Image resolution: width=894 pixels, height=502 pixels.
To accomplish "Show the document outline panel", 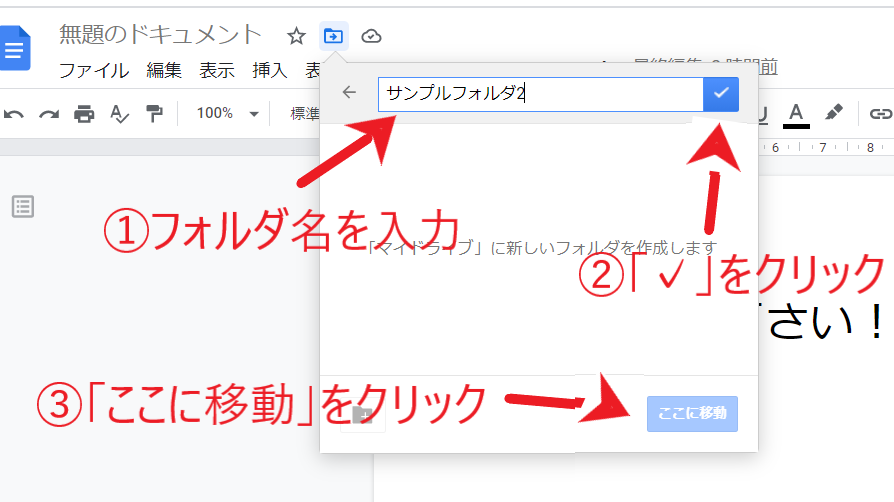I will tap(23, 207).
